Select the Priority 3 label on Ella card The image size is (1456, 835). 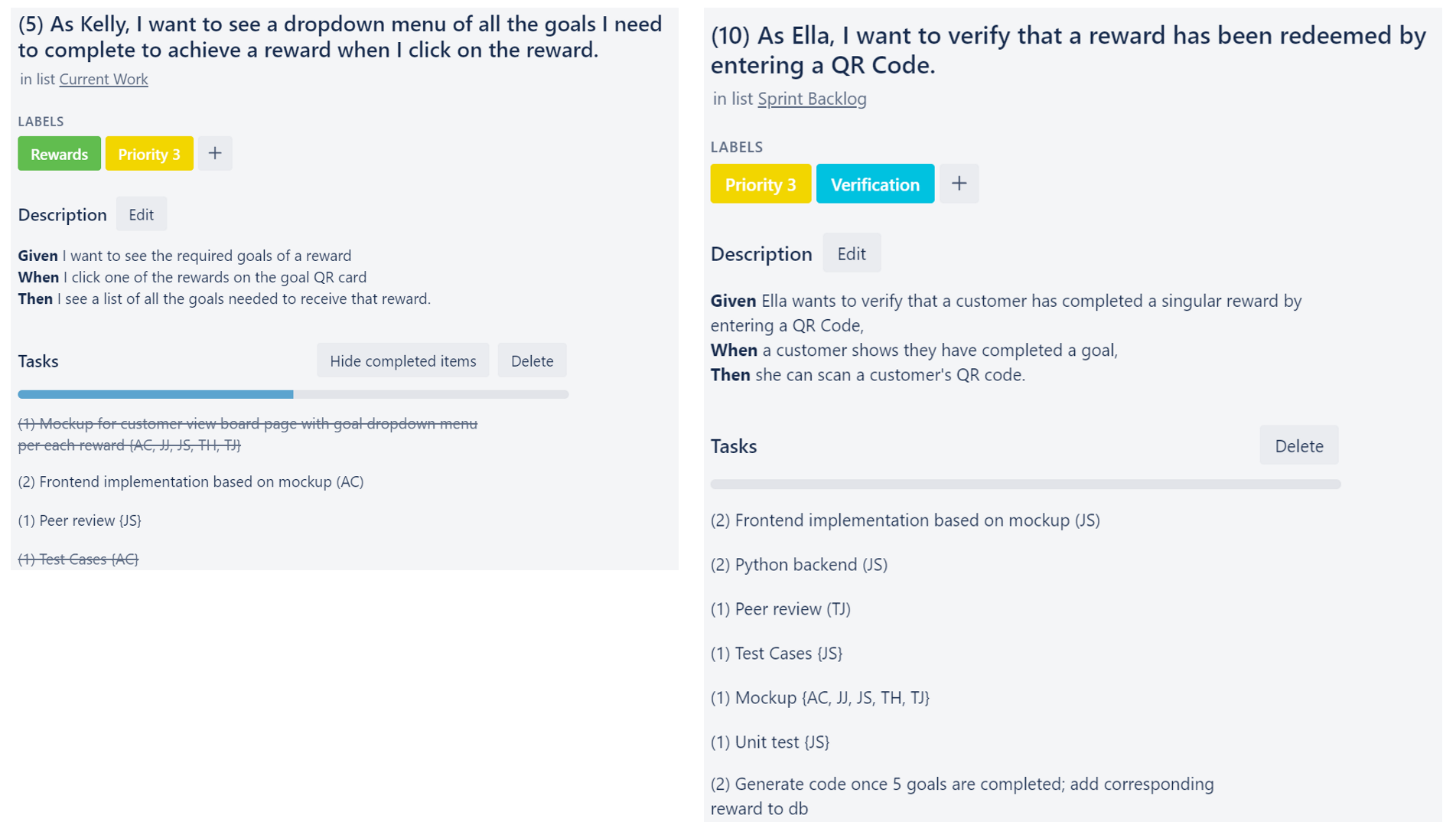click(761, 184)
